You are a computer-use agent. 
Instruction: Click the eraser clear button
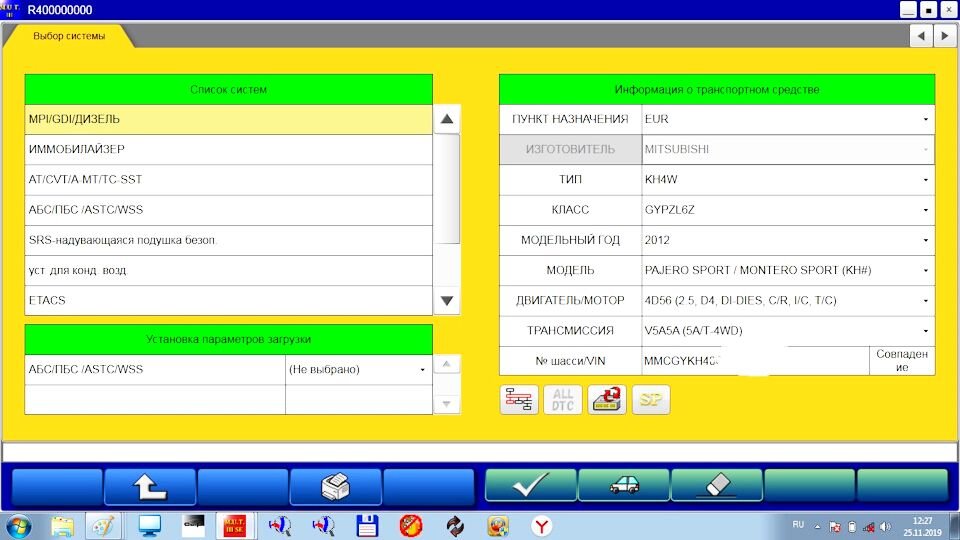717,486
